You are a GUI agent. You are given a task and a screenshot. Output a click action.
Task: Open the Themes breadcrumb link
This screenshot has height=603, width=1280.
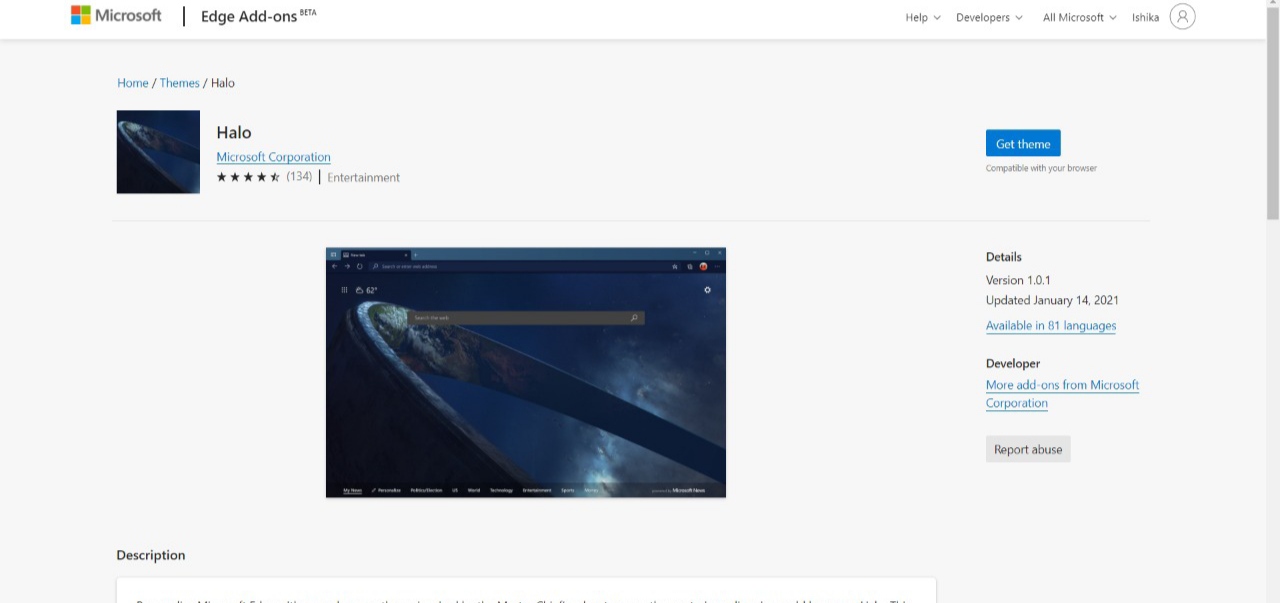[x=180, y=83]
